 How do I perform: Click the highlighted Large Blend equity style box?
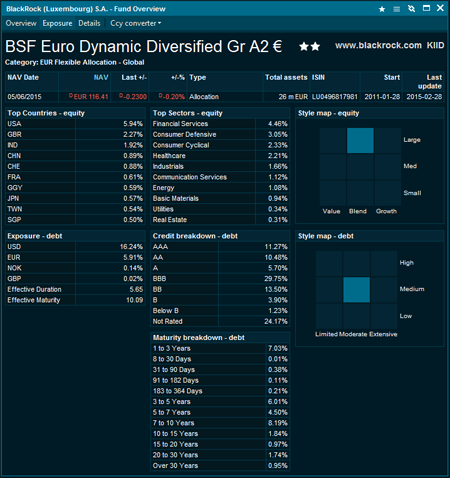tap(360, 140)
